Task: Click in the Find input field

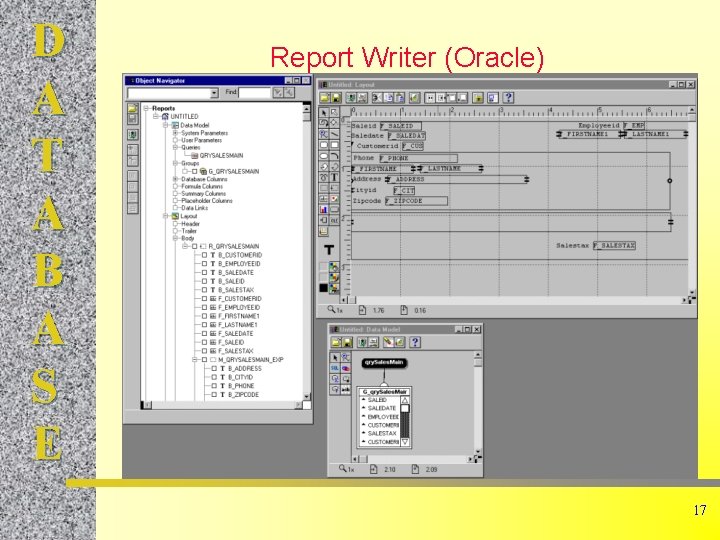Action: click(x=254, y=93)
